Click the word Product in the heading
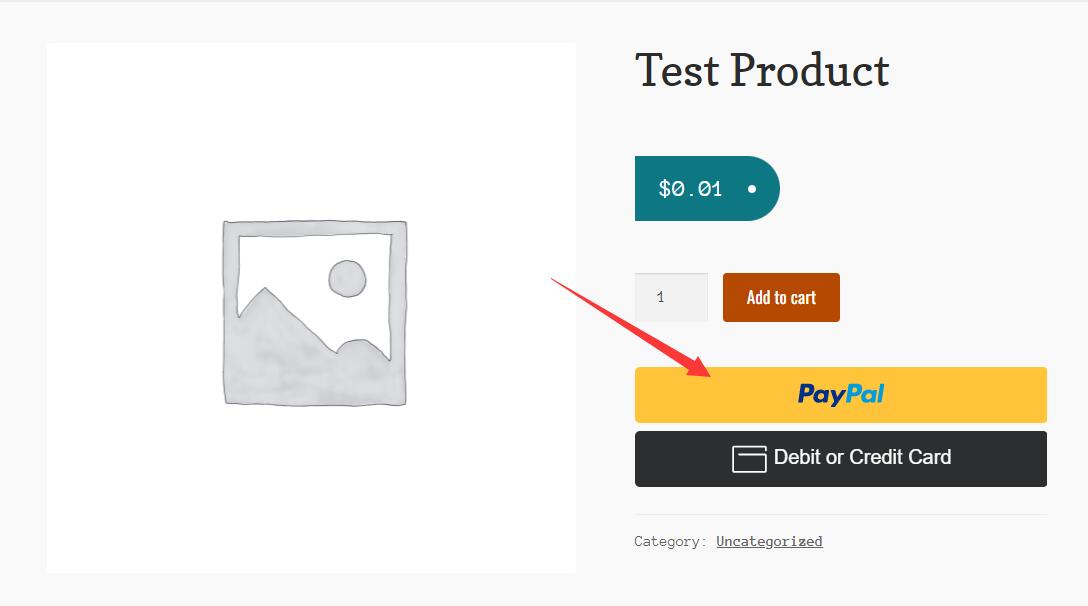This screenshot has height=606, width=1088. (x=810, y=71)
